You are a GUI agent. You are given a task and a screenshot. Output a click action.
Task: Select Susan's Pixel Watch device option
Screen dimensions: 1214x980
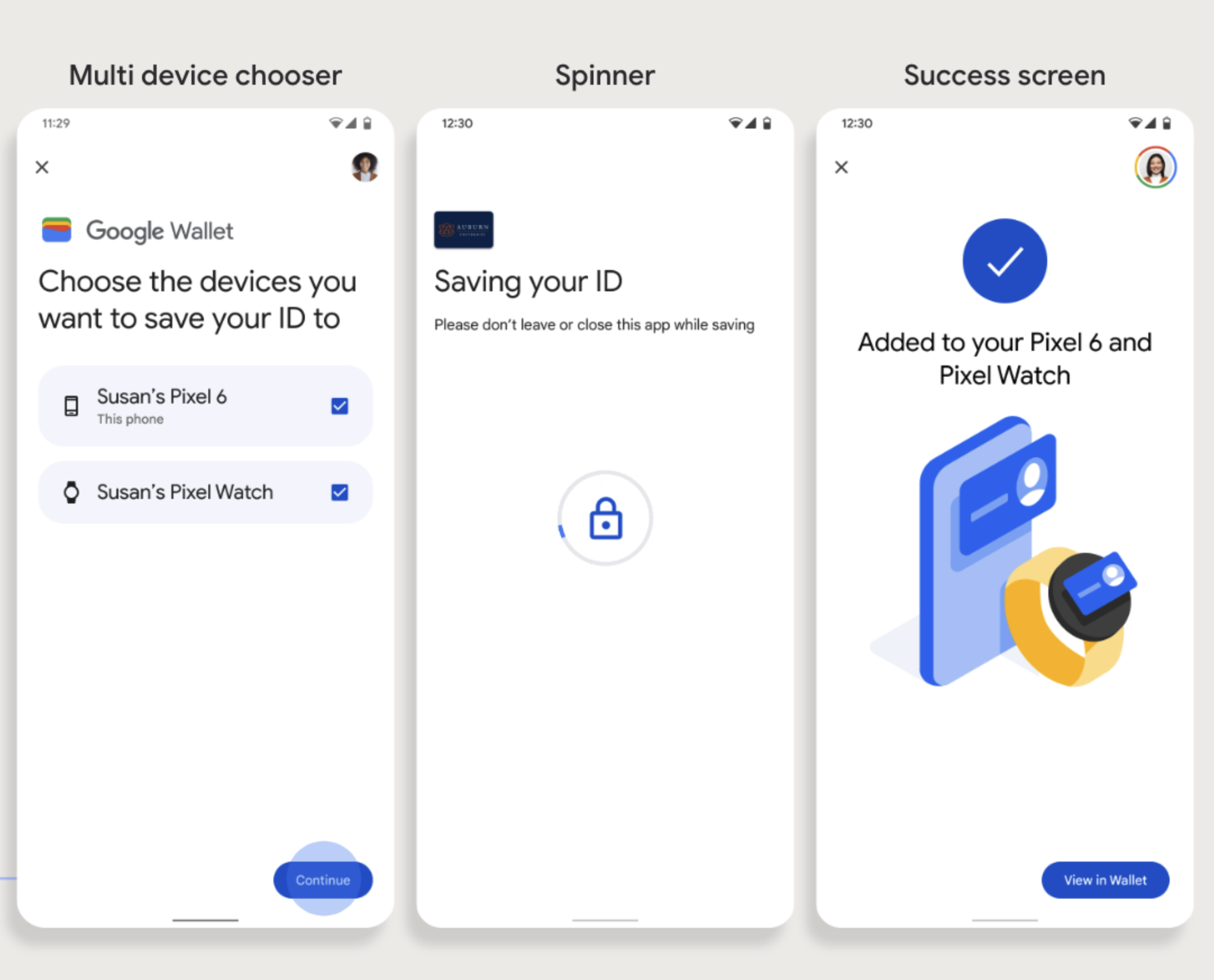pos(210,491)
